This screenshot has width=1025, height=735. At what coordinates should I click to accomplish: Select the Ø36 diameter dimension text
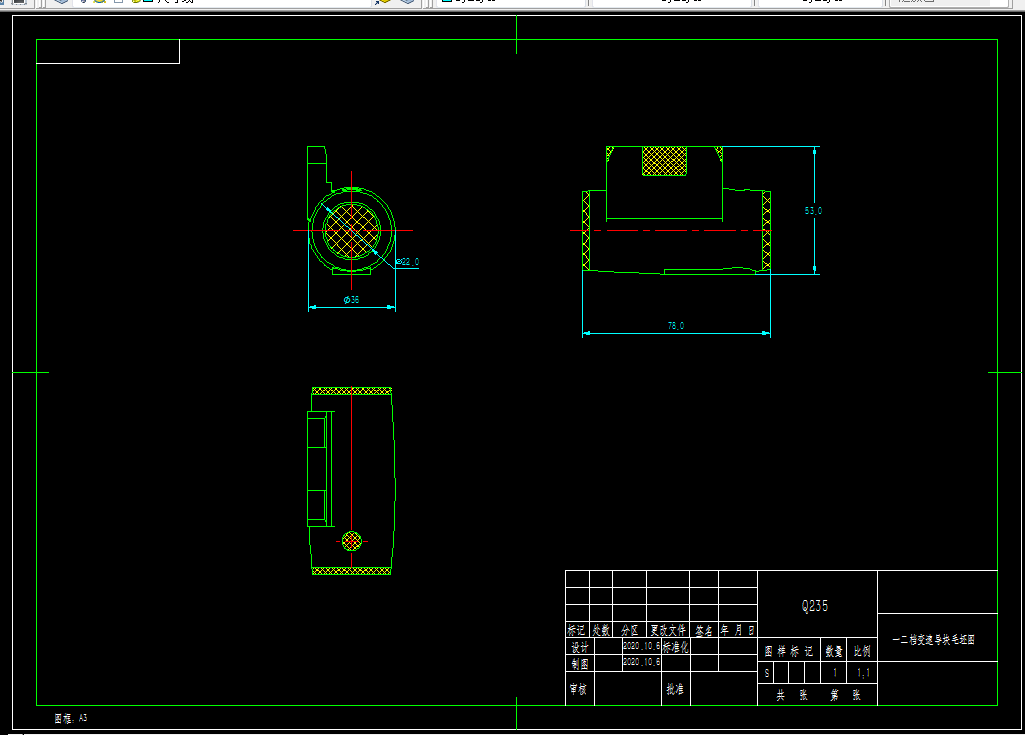pyautogui.click(x=351, y=299)
